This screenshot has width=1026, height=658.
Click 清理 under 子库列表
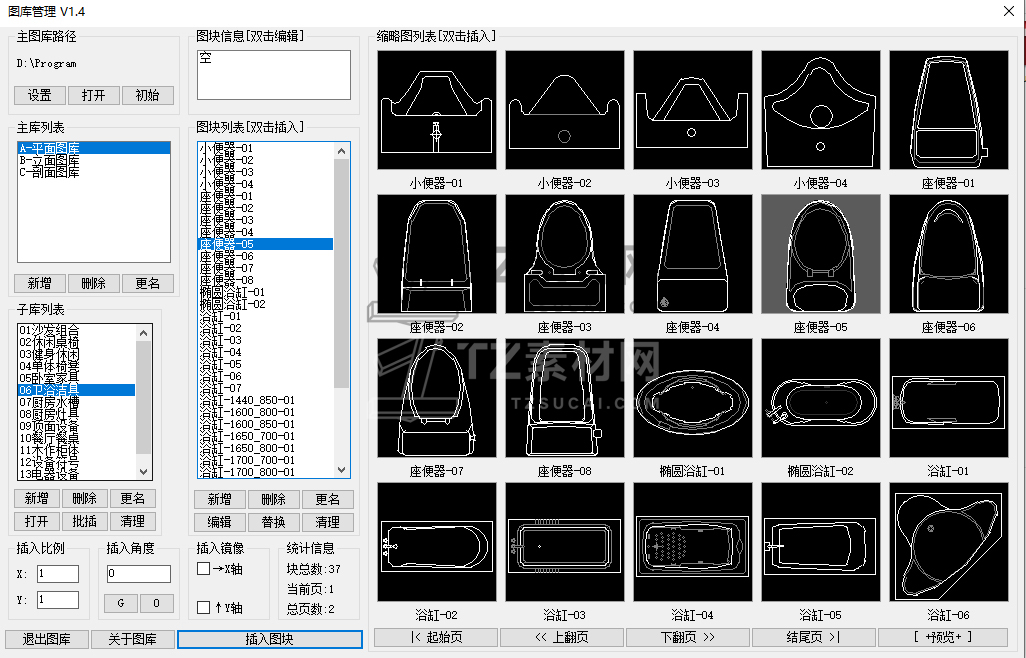pos(133,521)
